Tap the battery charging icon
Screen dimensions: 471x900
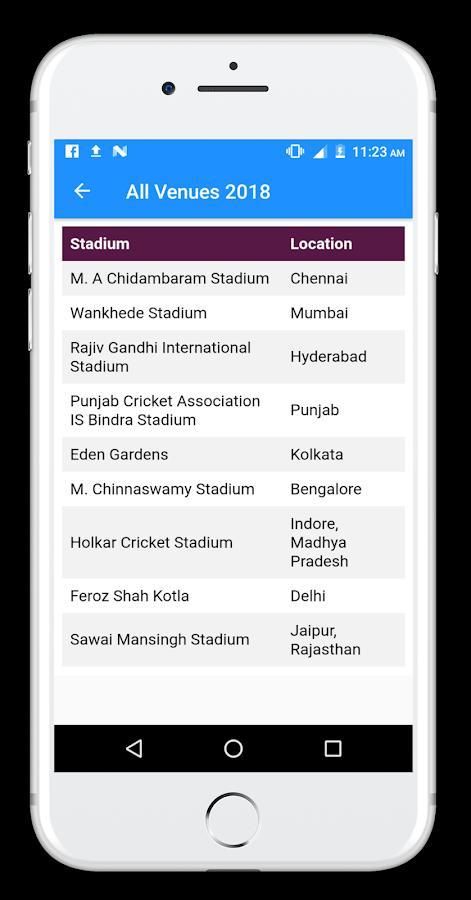(x=340, y=152)
